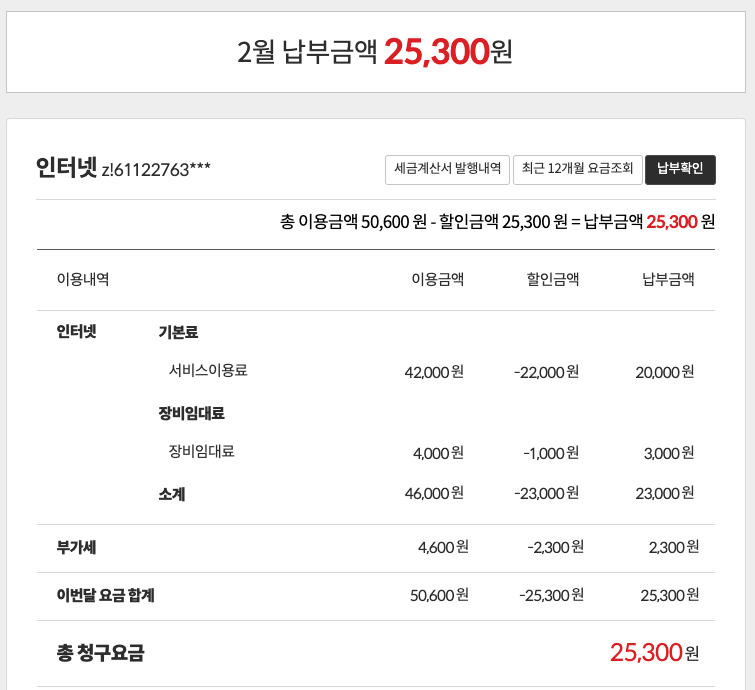Screen dimensions: 755x690
Task: Click the 4,600원 VAT usage amount
Action: click(443, 547)
